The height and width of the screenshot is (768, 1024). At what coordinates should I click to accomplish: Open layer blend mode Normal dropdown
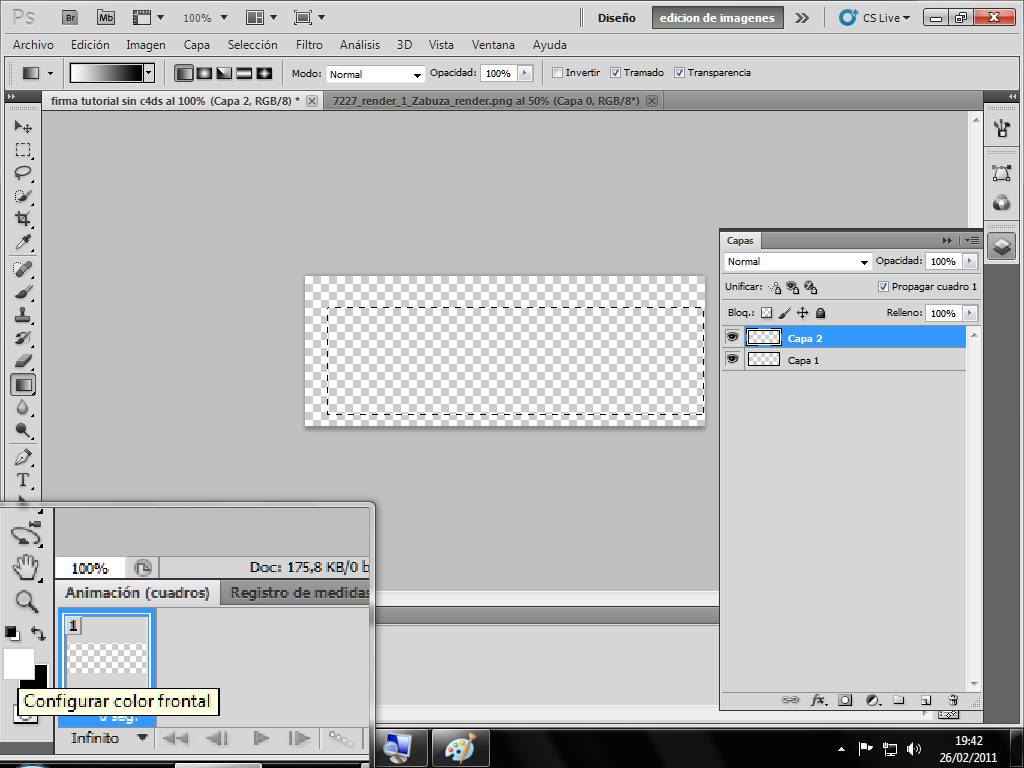pos(797,261)
